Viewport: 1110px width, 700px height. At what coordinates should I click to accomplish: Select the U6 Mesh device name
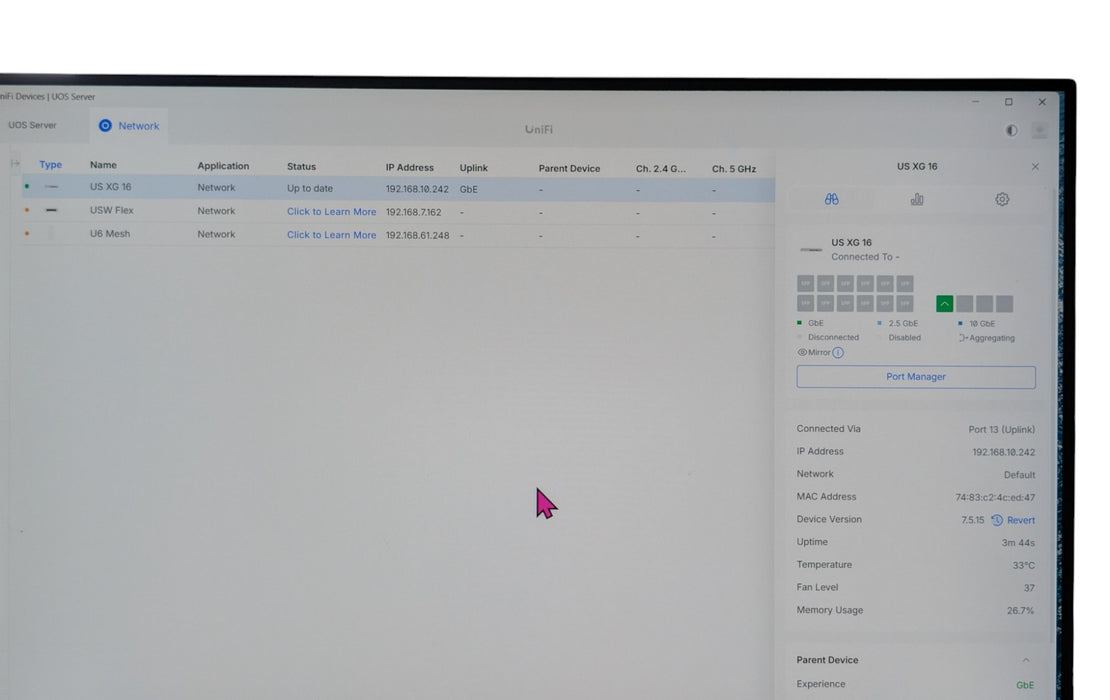tap(110, 234)
